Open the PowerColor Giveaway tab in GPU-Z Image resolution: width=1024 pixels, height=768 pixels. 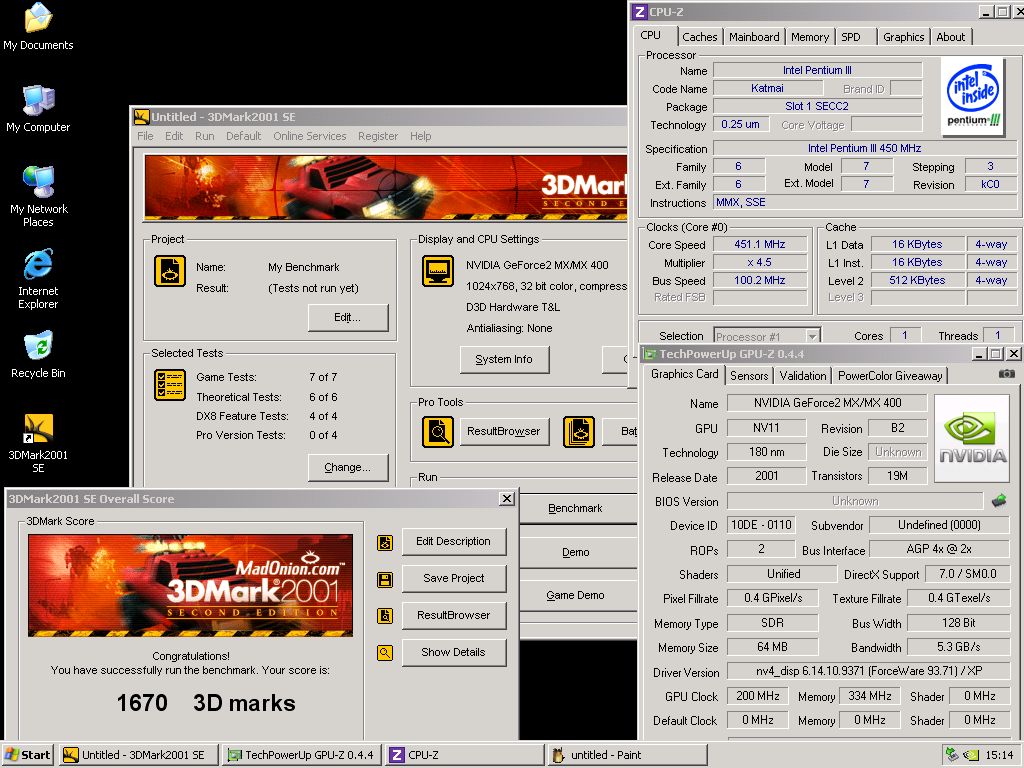(x=890, y=376)
